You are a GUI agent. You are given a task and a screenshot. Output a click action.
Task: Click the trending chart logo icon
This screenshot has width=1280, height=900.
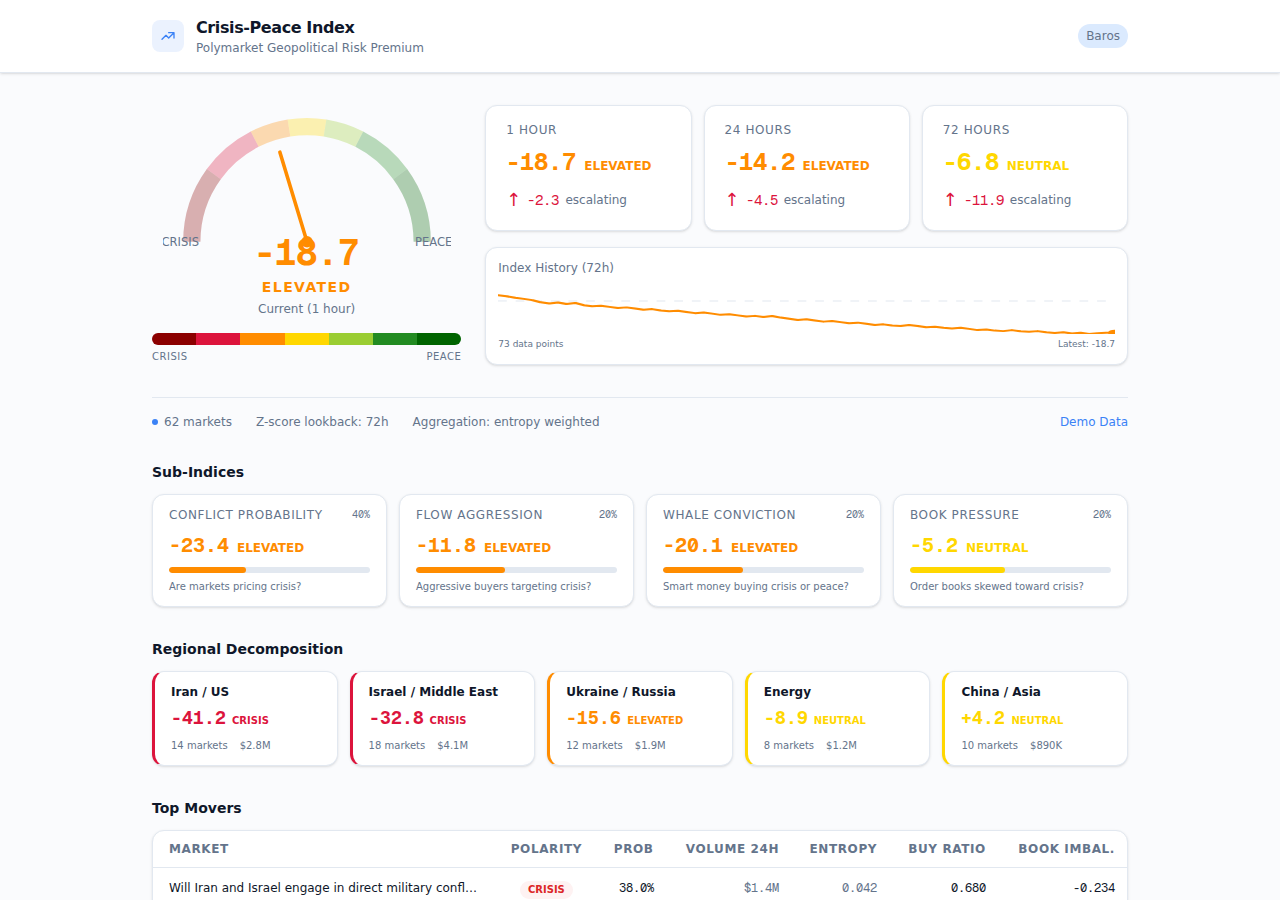pyautogui.click(x=168, y=36)
